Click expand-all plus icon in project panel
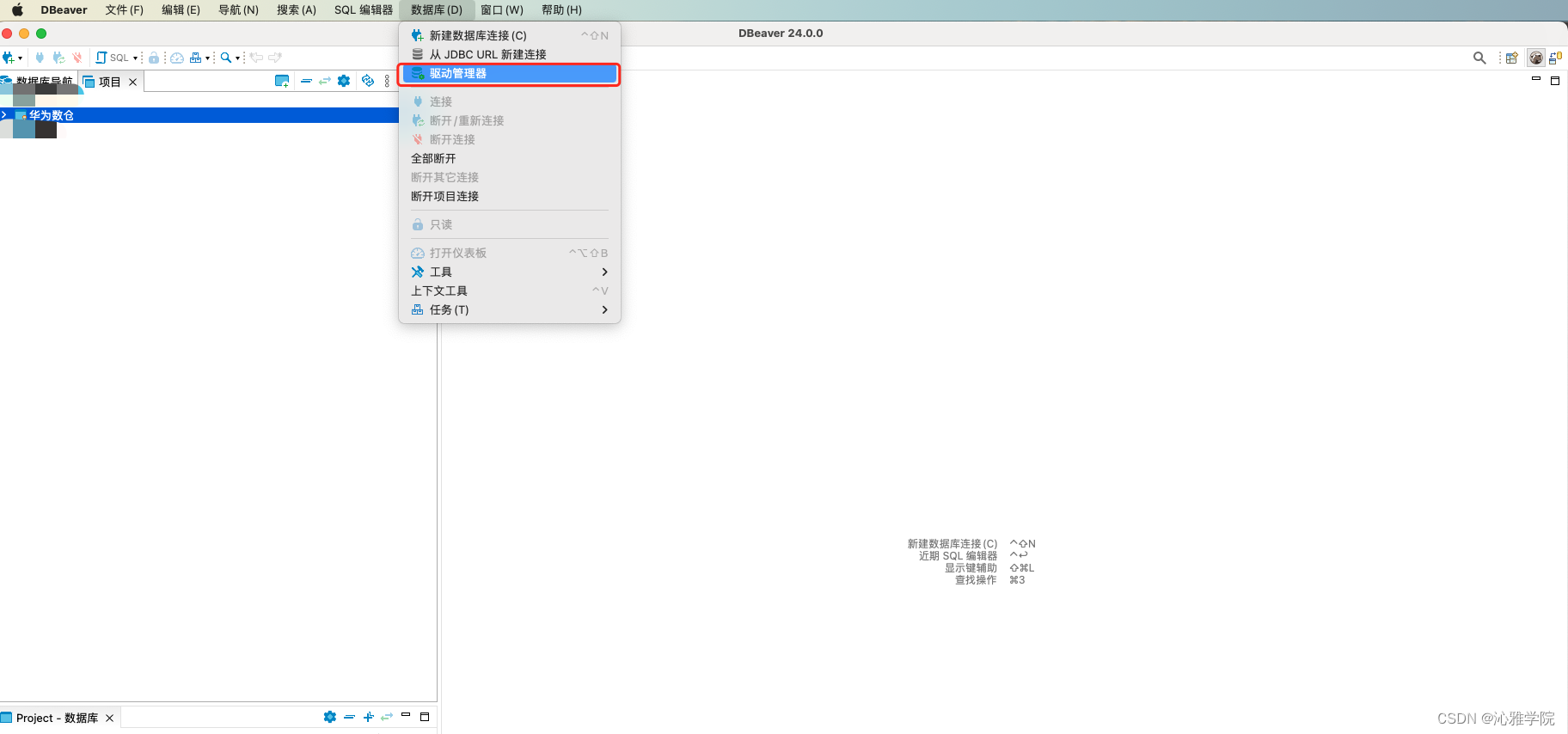The width and height of the screenshot is (1568, 734). coord(368,717)
